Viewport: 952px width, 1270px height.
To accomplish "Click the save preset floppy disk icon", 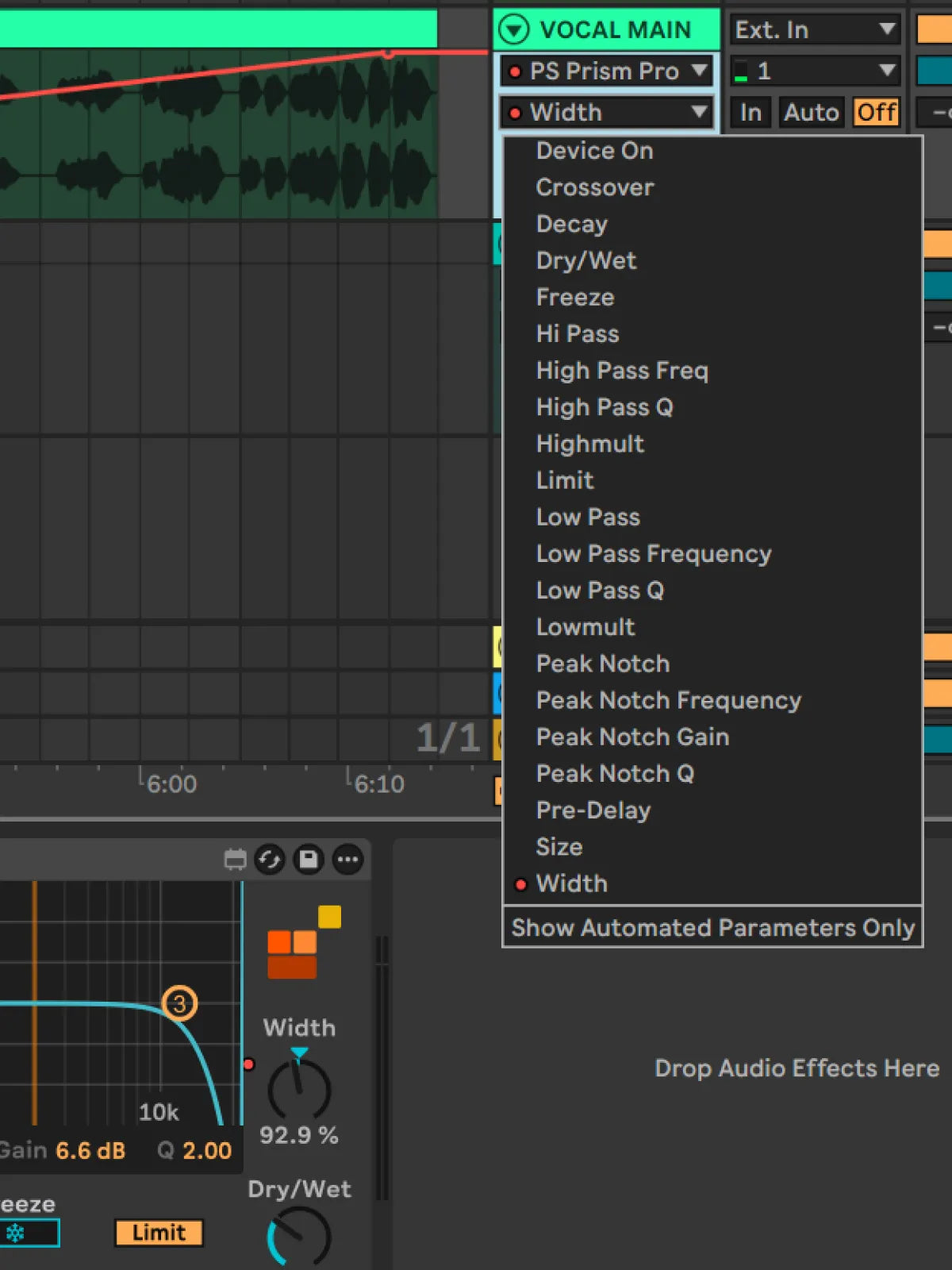I will tap(309, 860).
